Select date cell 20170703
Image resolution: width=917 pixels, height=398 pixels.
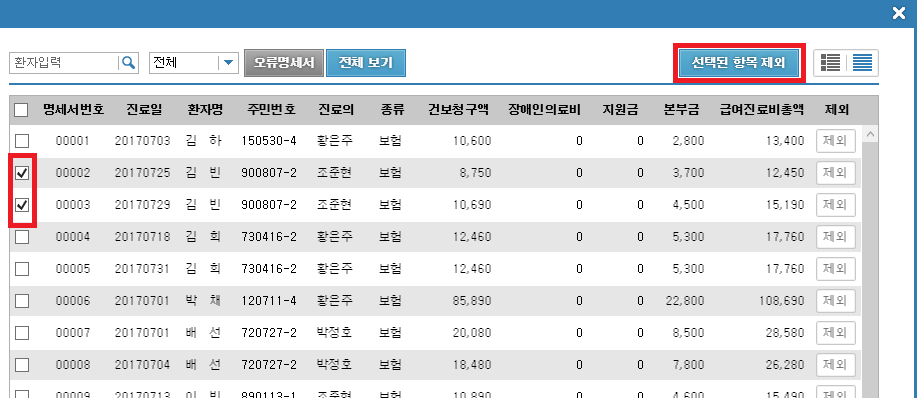click(143, 141)
